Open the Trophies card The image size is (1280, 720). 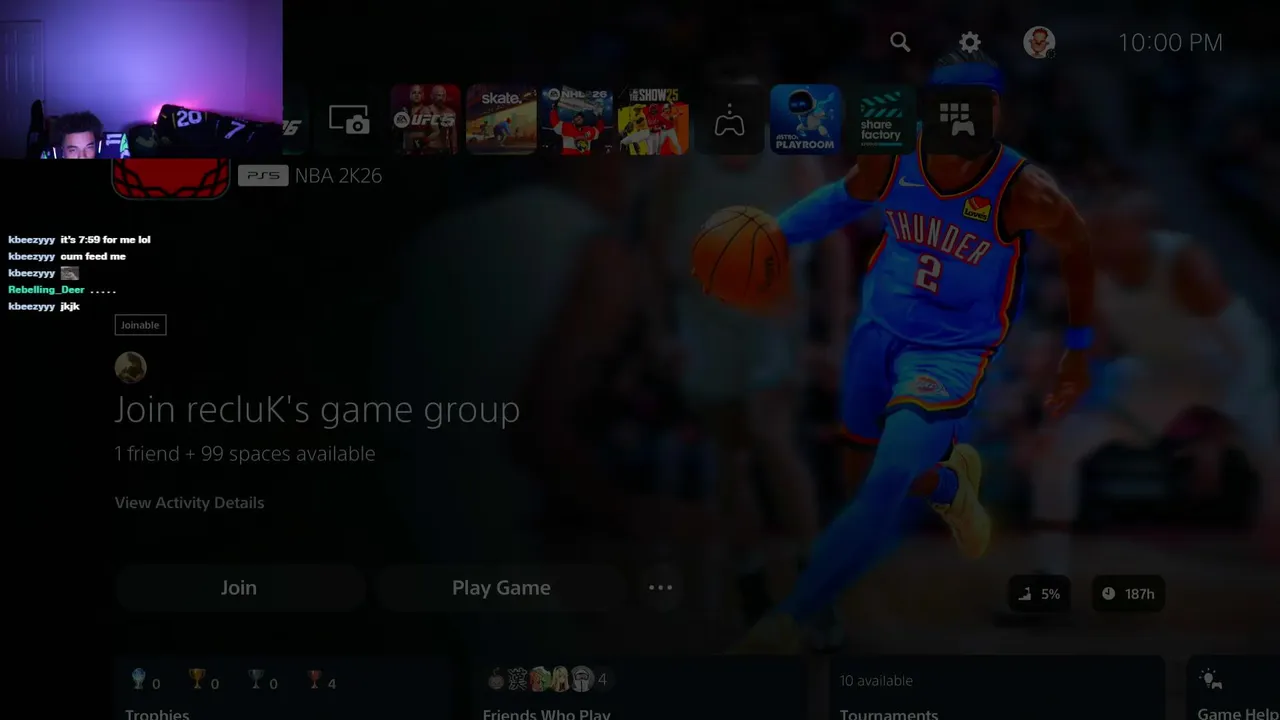coord(285,689)
